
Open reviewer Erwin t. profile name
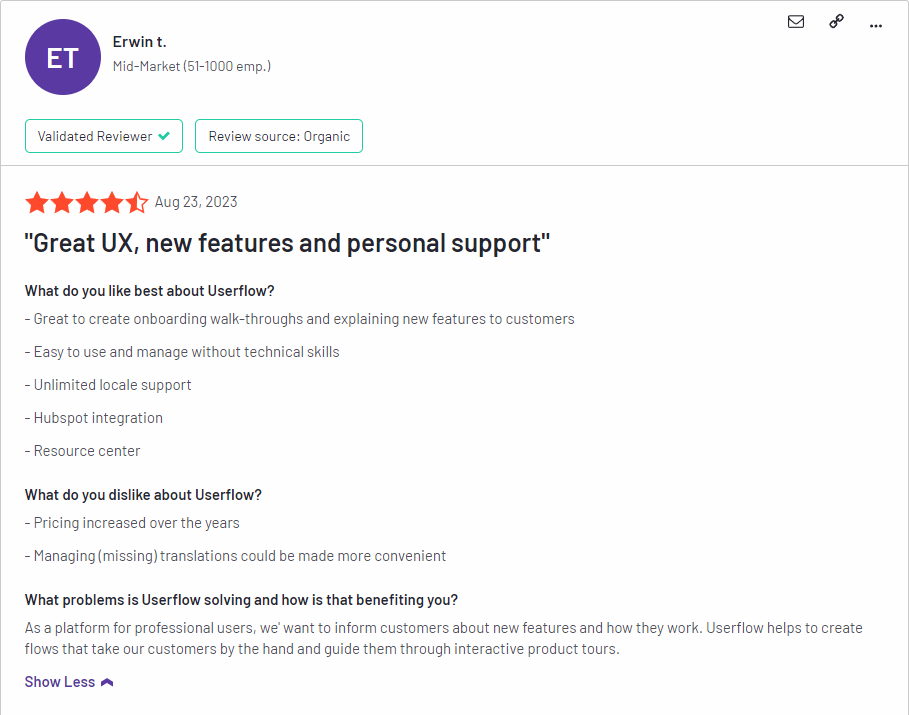click(139, 42)
